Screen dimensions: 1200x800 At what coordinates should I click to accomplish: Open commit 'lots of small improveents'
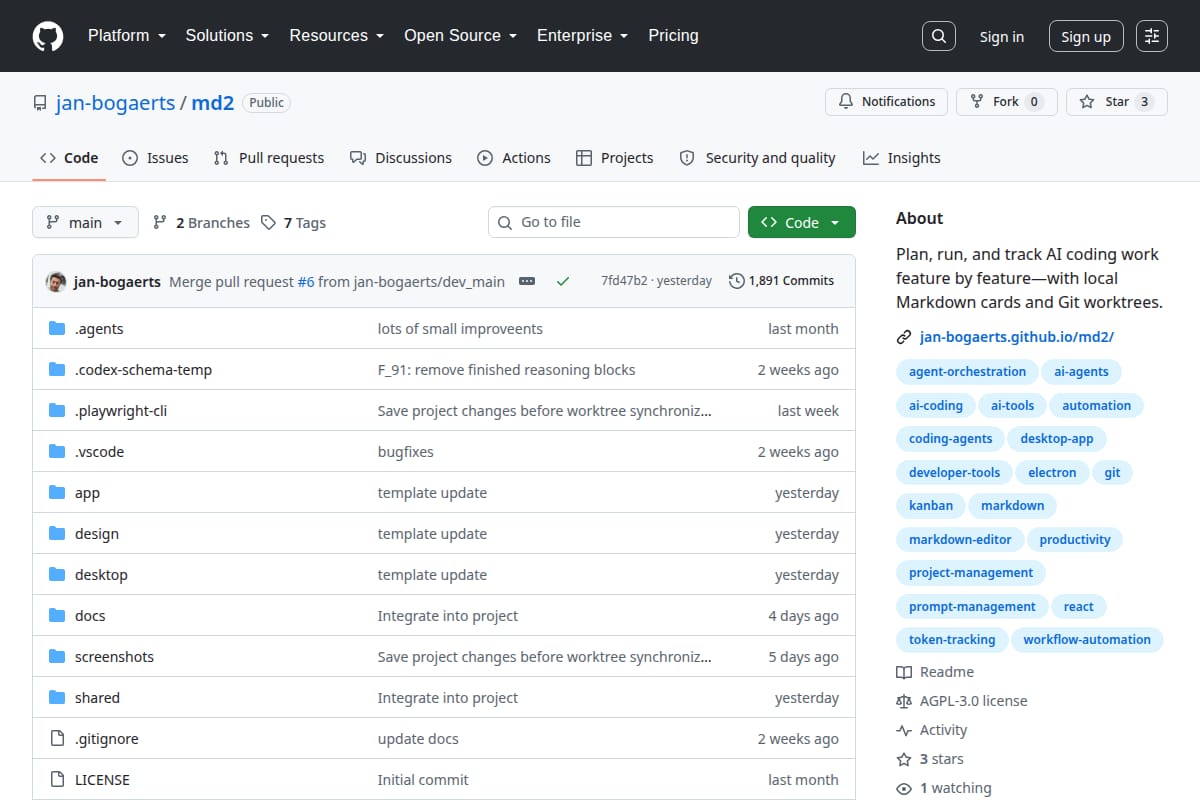[x=460, y=328]
